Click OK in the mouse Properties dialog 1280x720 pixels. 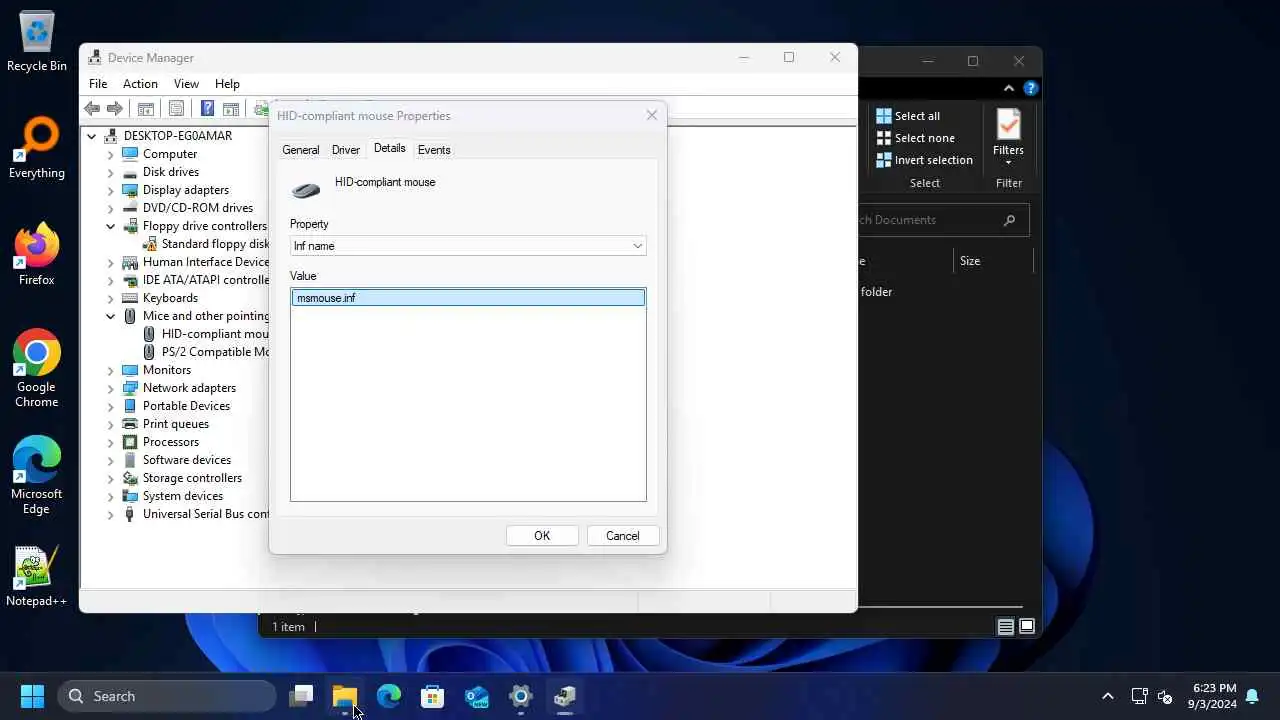[542, 536]
